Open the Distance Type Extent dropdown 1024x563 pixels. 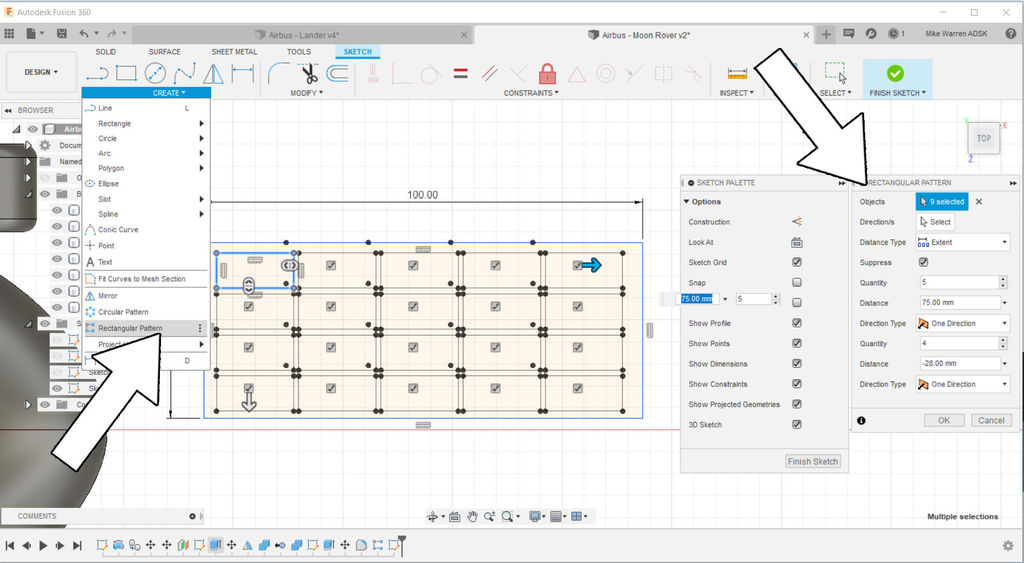(963, 242)
